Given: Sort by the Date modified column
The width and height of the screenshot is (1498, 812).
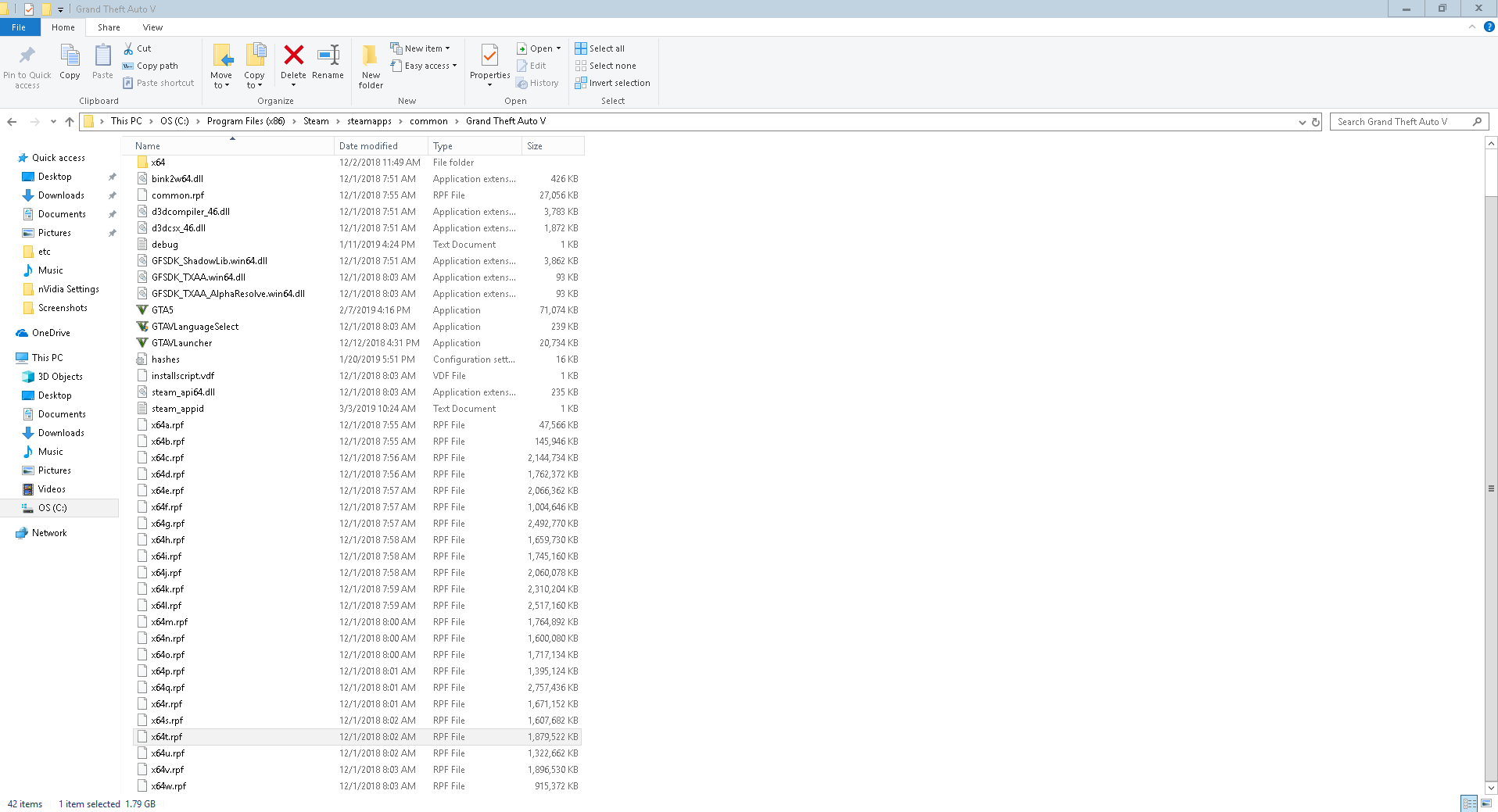Looking at the screenshot, I should point(381,146).
